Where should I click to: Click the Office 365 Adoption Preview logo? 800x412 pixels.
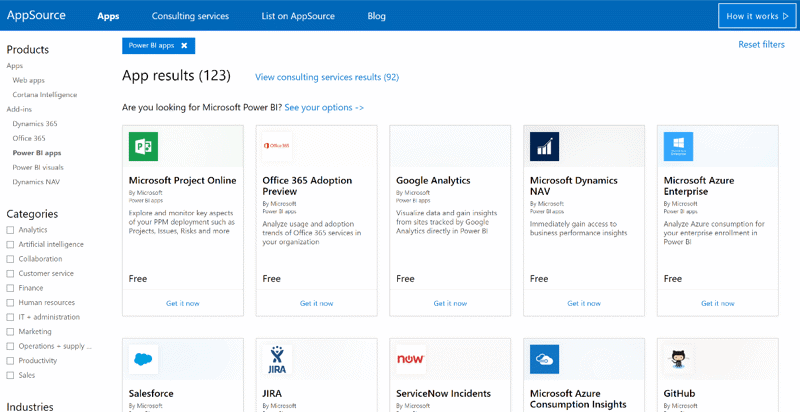pos(277,146)
